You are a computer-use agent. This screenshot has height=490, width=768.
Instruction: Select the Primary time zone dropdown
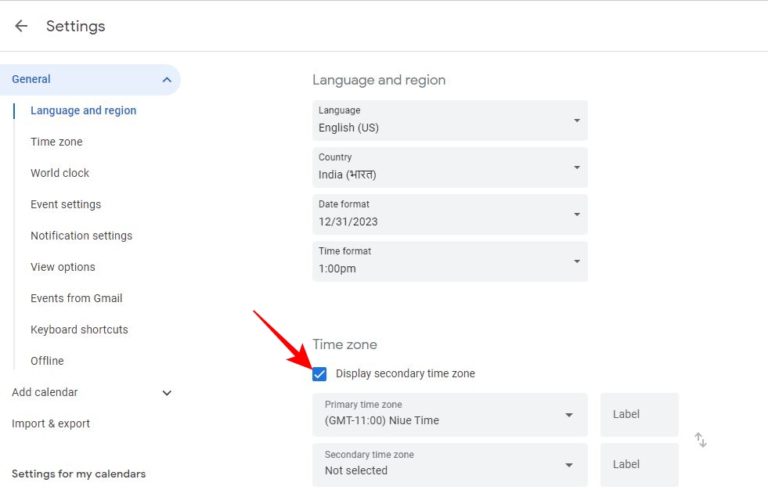(x=449, y=414)
